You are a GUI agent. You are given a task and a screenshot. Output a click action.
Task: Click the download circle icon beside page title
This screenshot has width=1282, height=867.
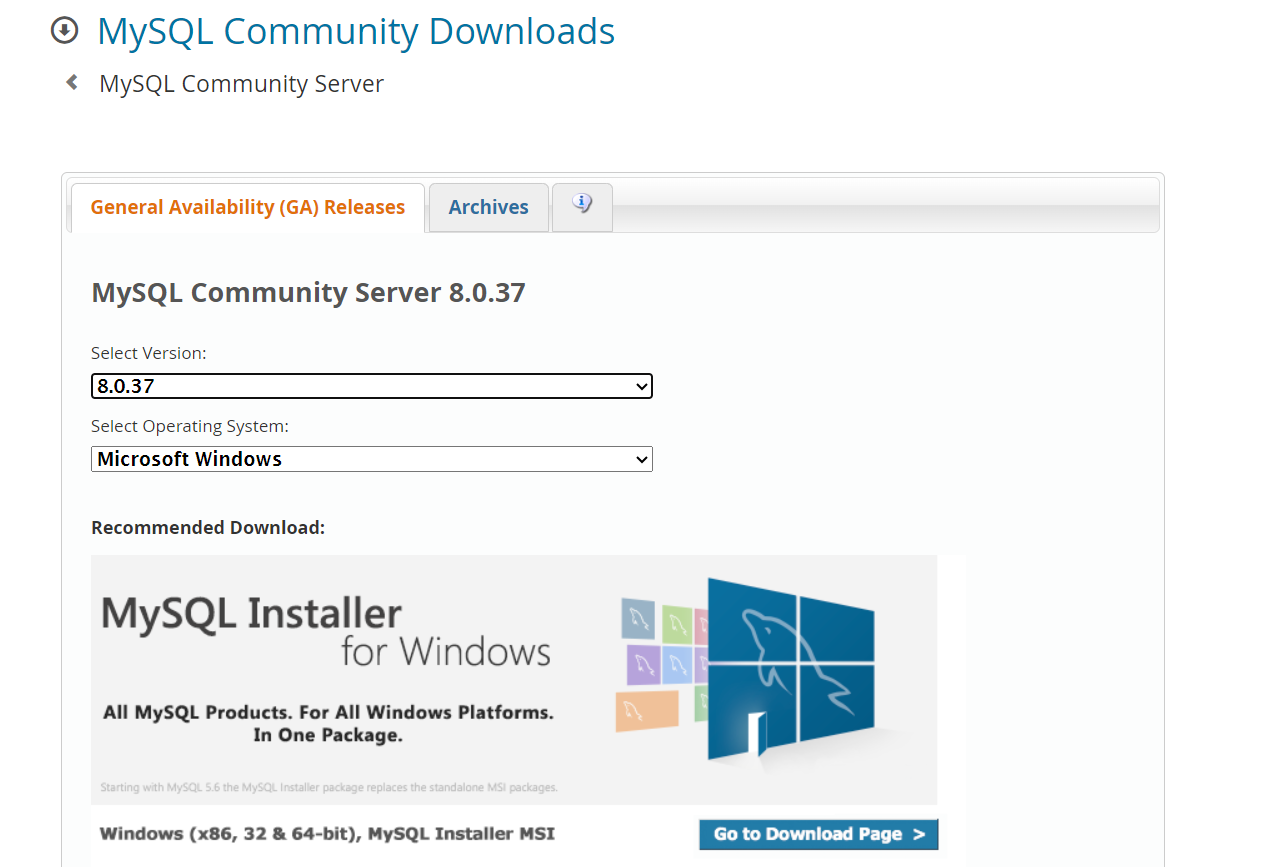tap(64, 31)
